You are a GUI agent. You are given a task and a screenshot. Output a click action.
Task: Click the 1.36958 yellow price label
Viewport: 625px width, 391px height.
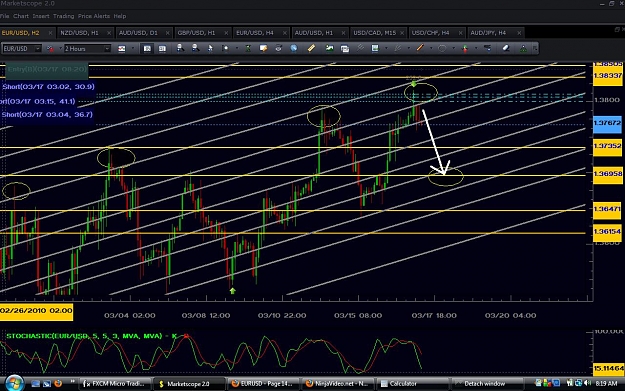[x=607, y=174]
